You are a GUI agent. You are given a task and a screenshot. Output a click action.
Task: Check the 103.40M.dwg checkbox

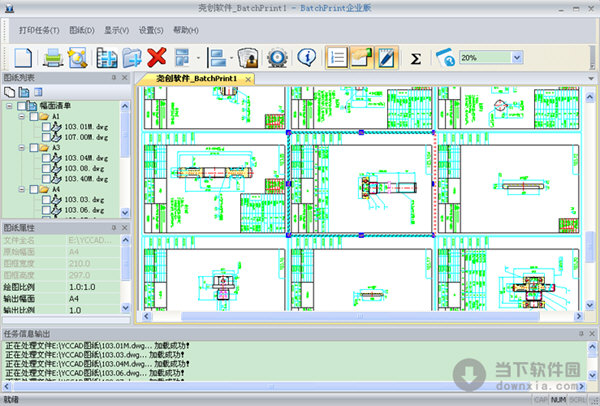click(x=46, y=179)
